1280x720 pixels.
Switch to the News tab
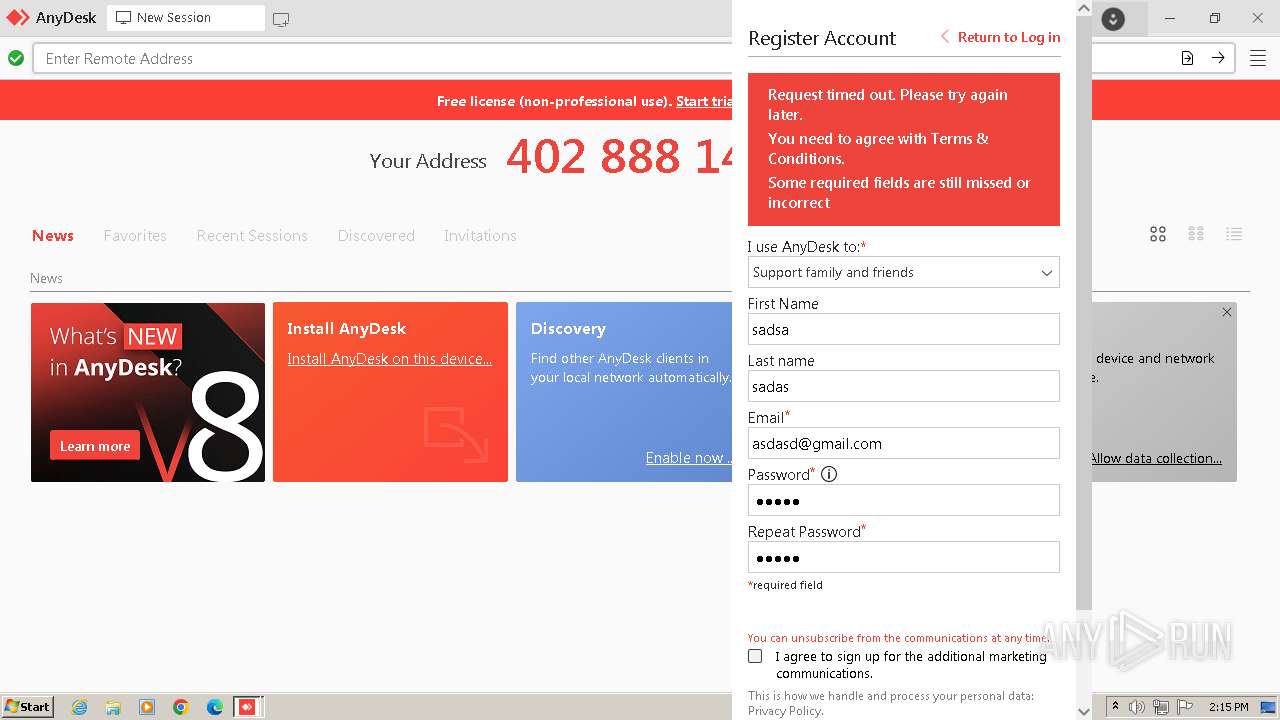53,236
